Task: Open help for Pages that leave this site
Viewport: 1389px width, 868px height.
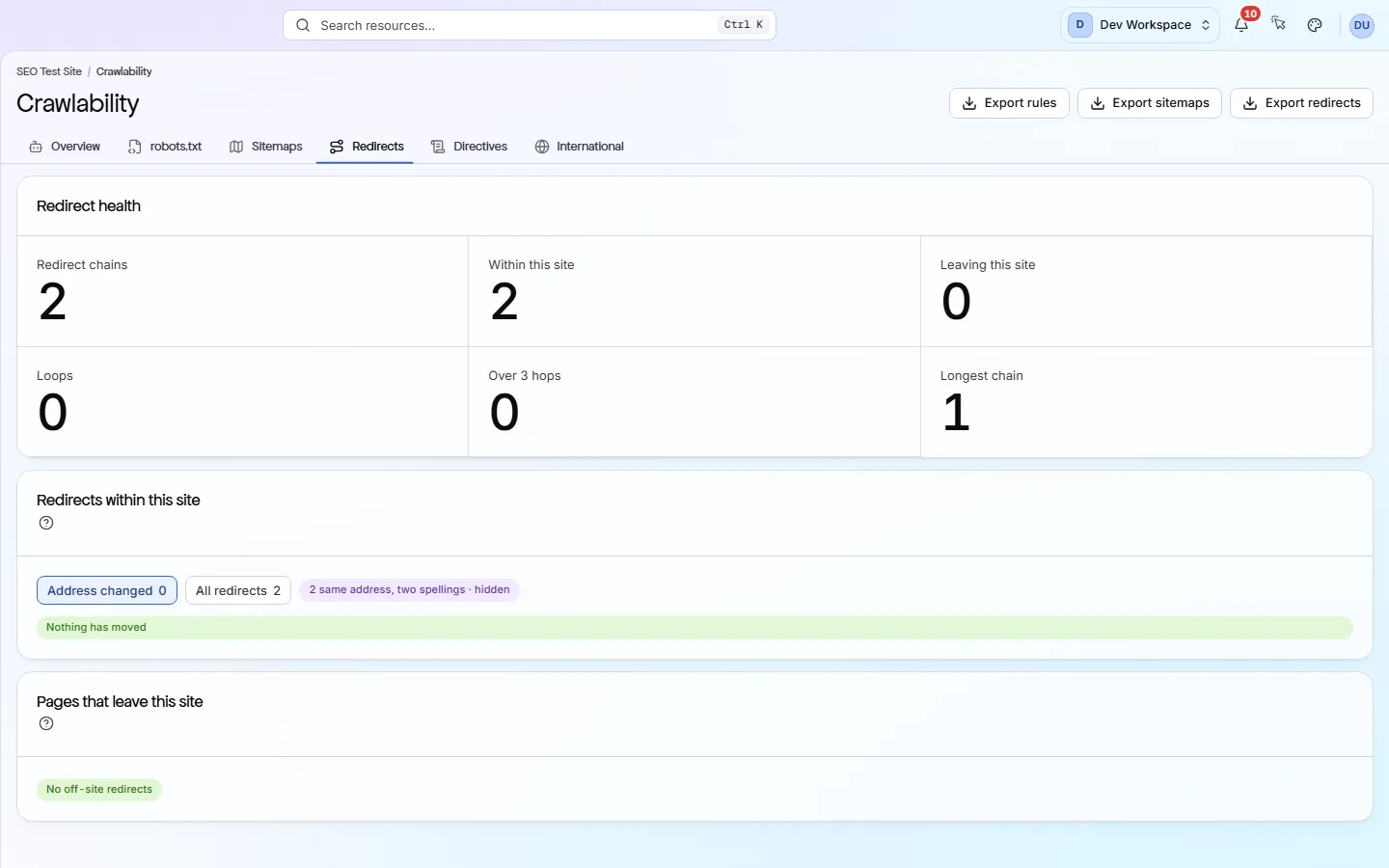Action: pyautogui.click(x=46, y=723)
